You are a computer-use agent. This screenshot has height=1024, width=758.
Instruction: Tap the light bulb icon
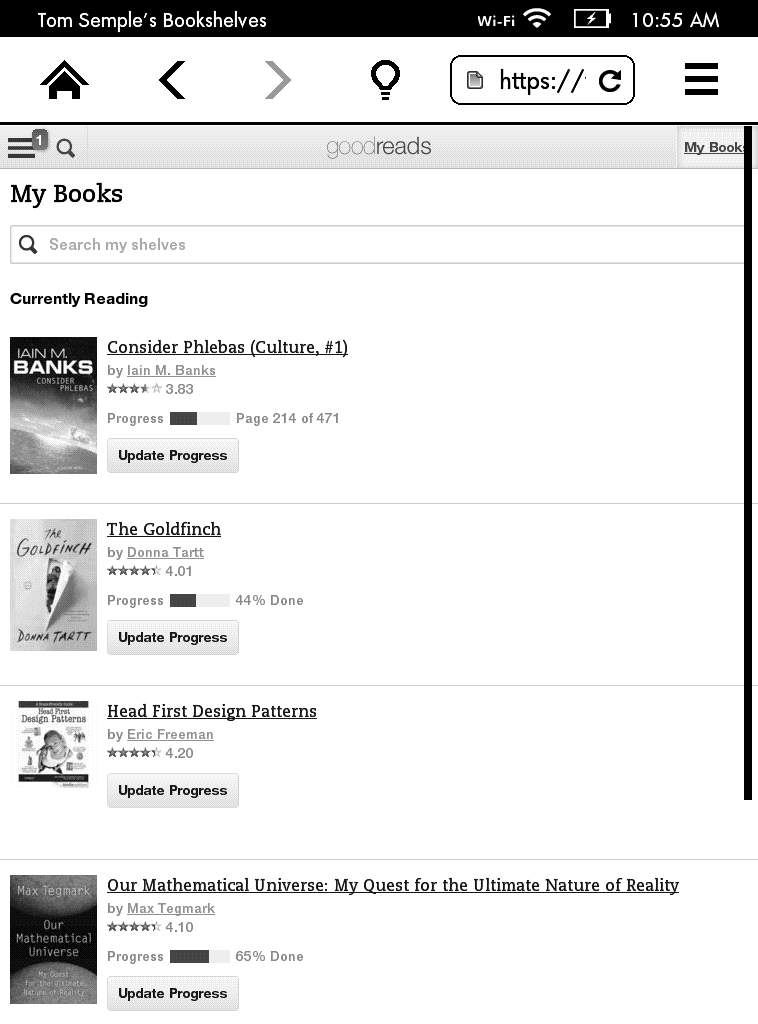click(385, 80)
